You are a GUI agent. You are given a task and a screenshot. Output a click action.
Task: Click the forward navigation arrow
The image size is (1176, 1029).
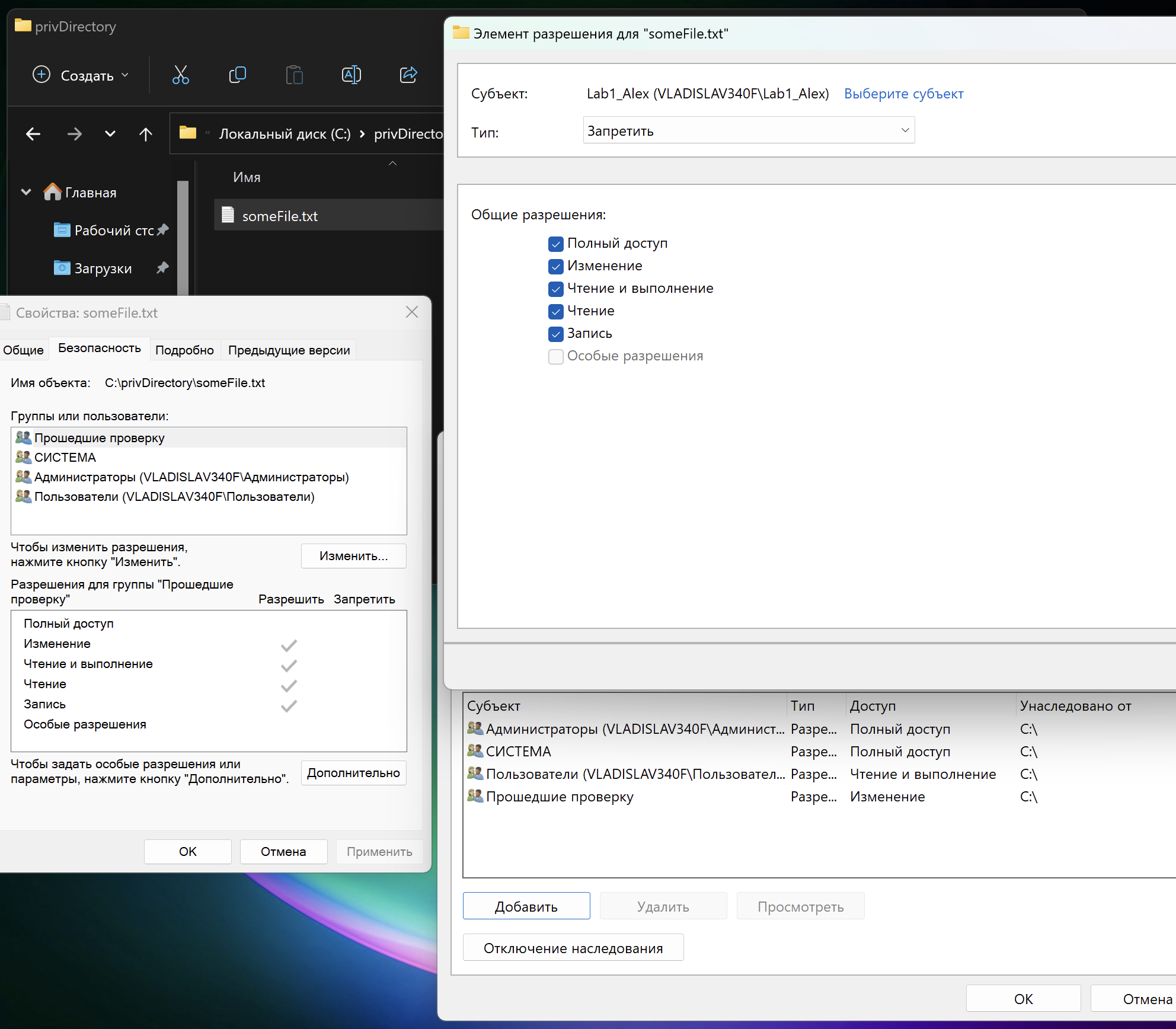(x=75, y=134)
